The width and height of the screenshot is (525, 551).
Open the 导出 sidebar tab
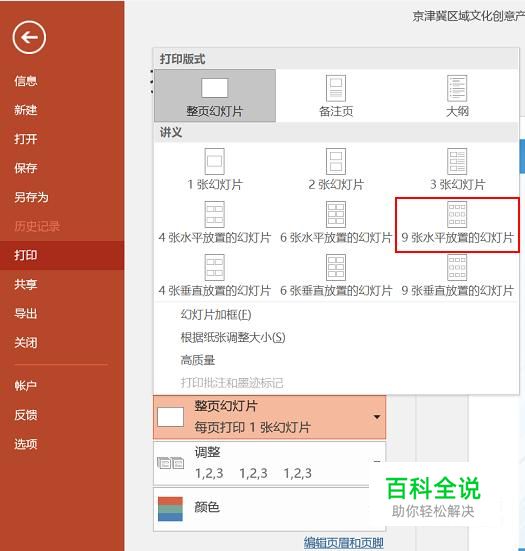[62, 313]
